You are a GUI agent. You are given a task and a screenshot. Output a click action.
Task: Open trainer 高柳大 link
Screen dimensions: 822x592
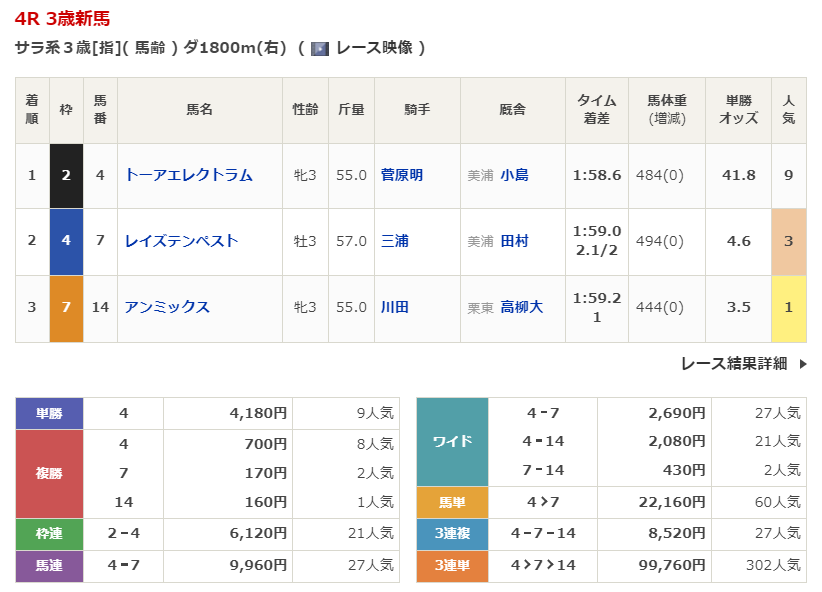521,307
